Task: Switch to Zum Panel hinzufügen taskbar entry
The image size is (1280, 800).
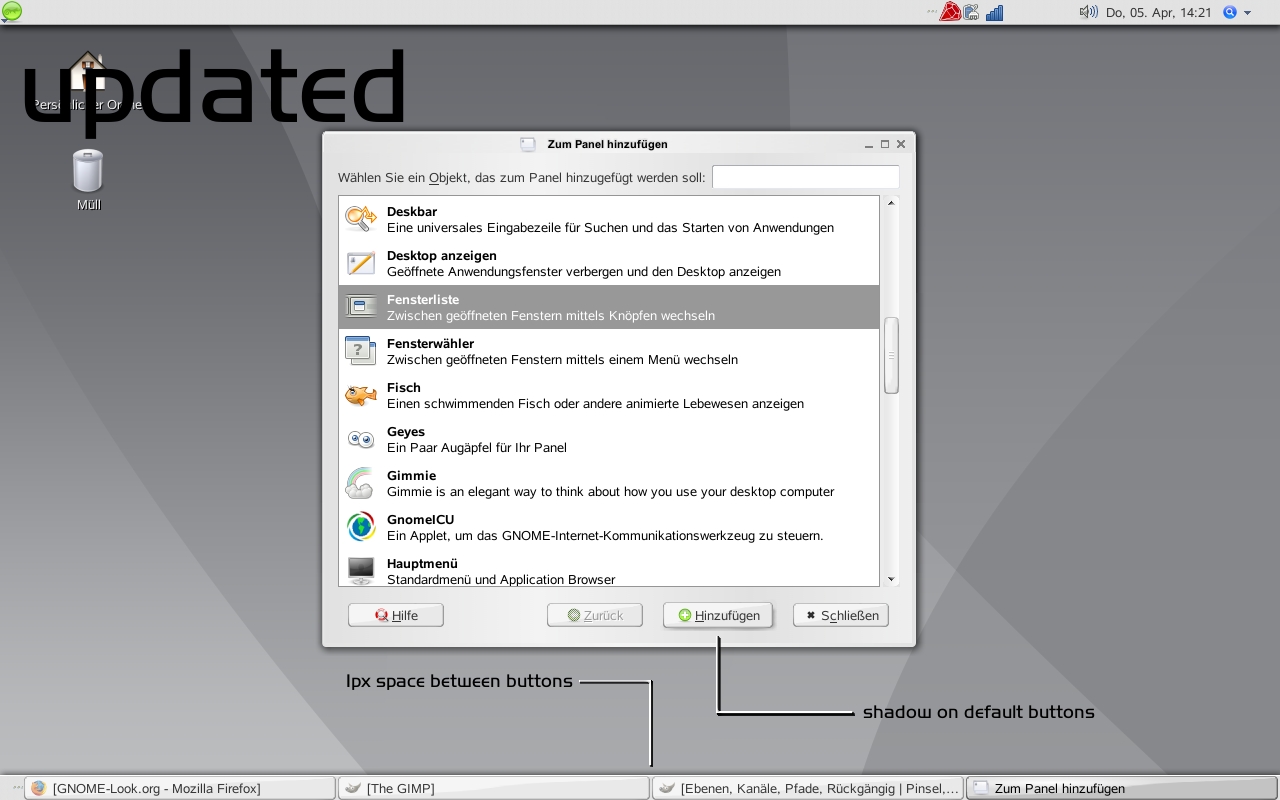Action: pos(1122,788)
